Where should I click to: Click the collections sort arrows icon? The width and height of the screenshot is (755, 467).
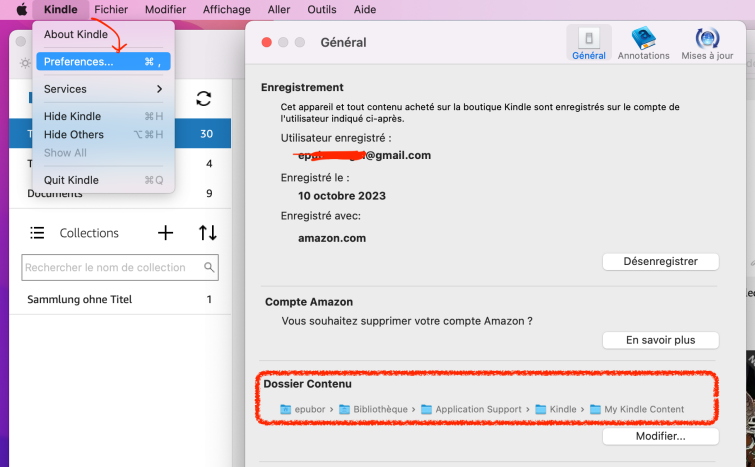(208, 233)
